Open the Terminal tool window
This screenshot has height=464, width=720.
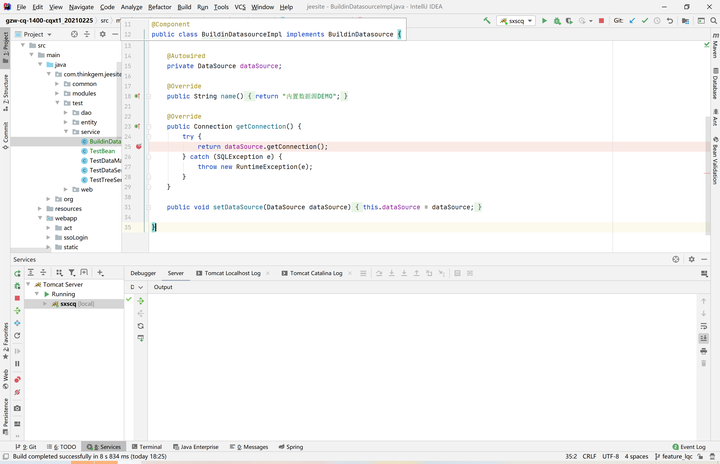click(146, 447)
